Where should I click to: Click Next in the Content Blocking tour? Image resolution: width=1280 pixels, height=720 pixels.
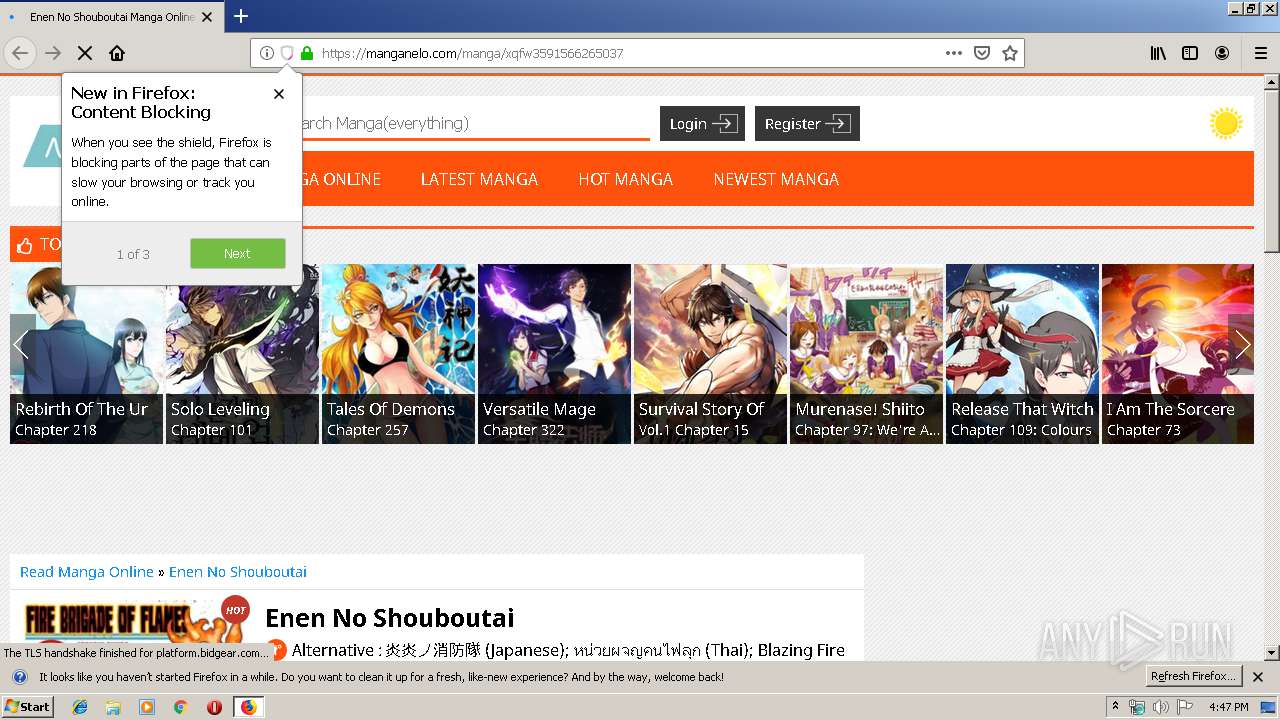point(238,253)
